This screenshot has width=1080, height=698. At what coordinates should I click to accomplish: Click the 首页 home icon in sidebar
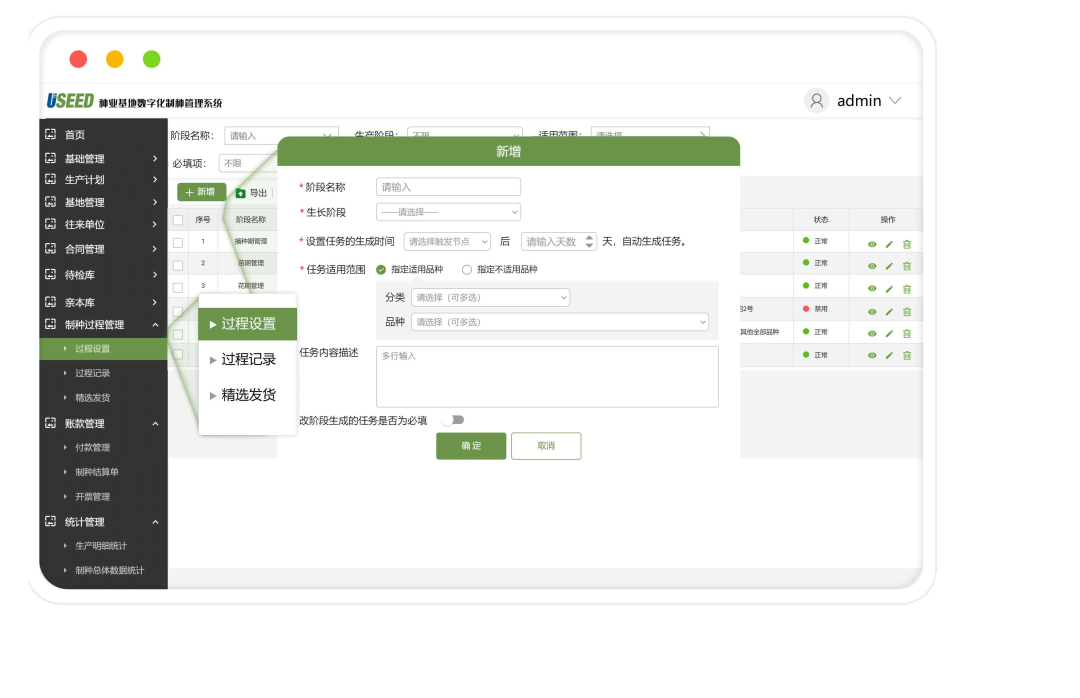51,135
